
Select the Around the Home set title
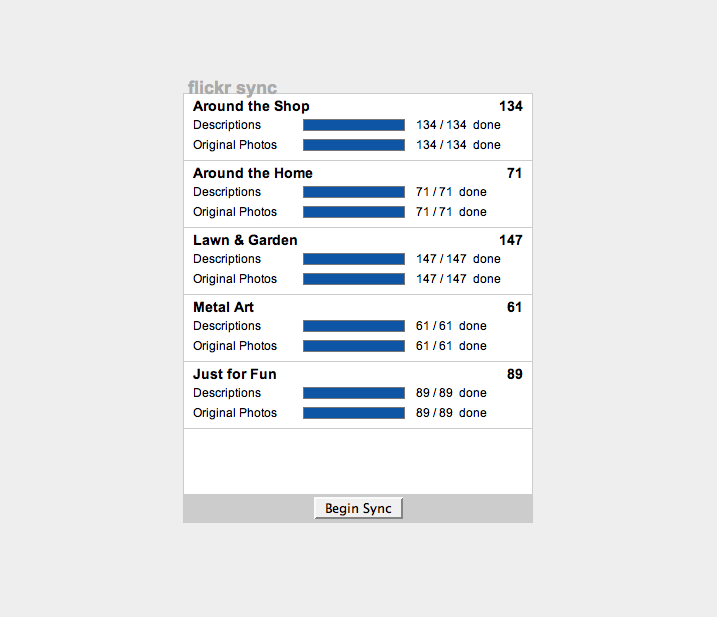(x=252, y=173)
